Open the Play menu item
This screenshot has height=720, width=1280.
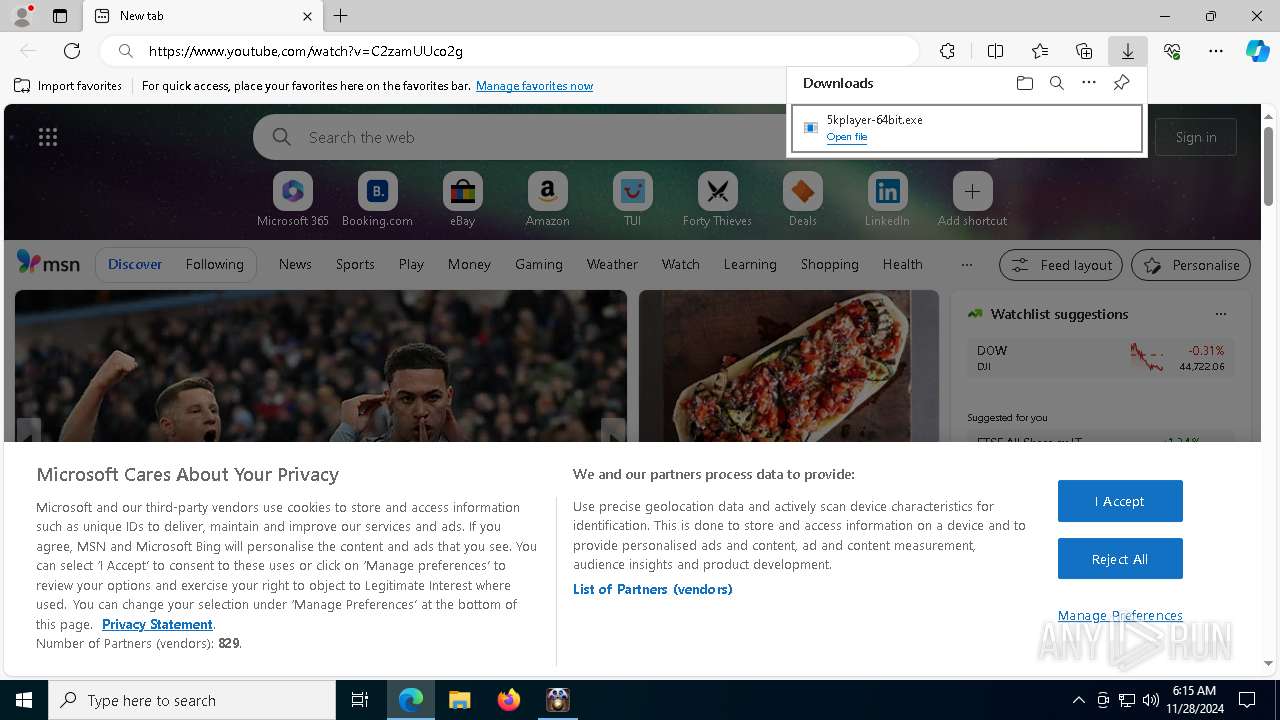click(x=411, y=264)
